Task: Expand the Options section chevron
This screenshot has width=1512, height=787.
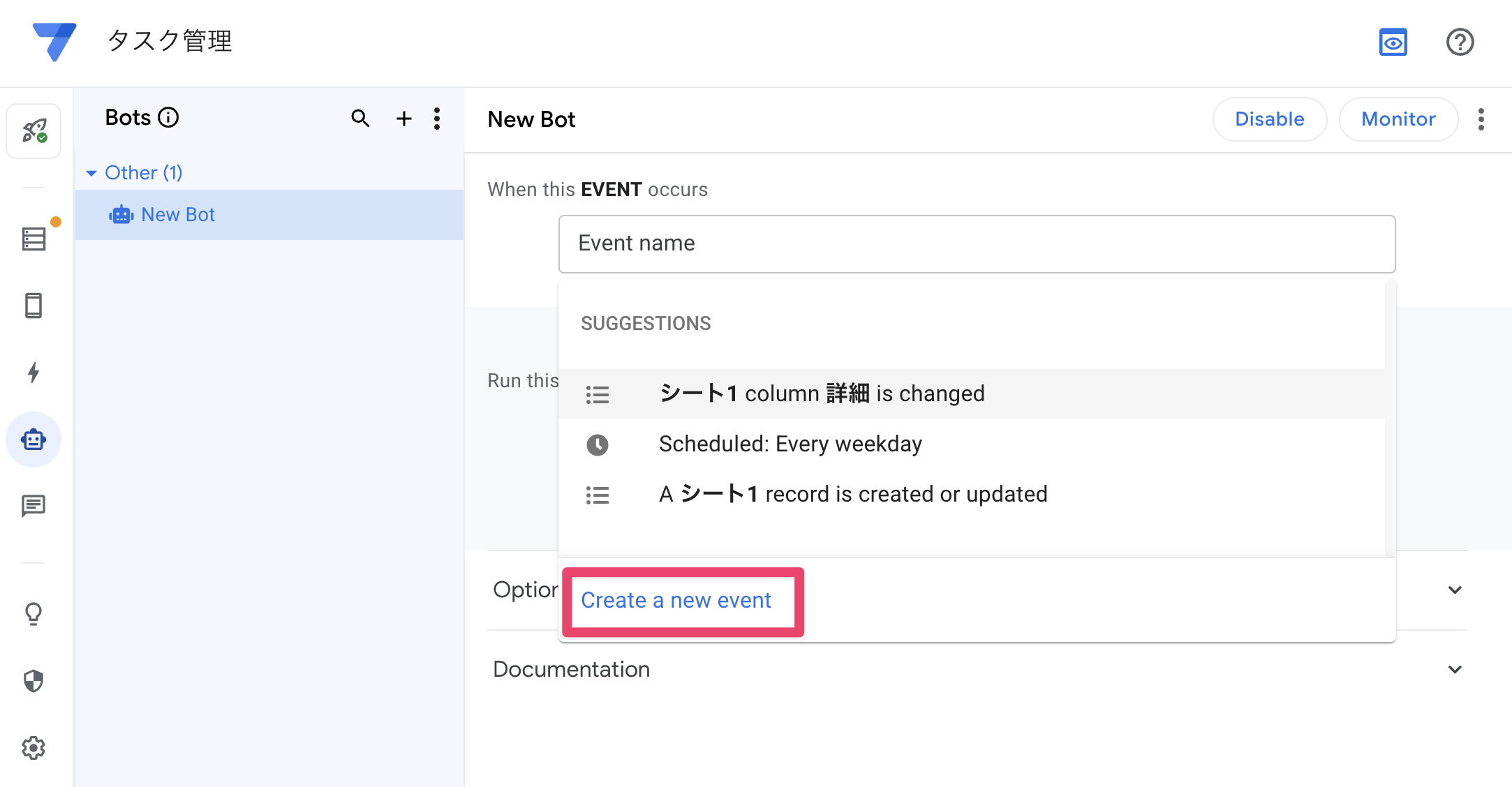Action: 1455,590
